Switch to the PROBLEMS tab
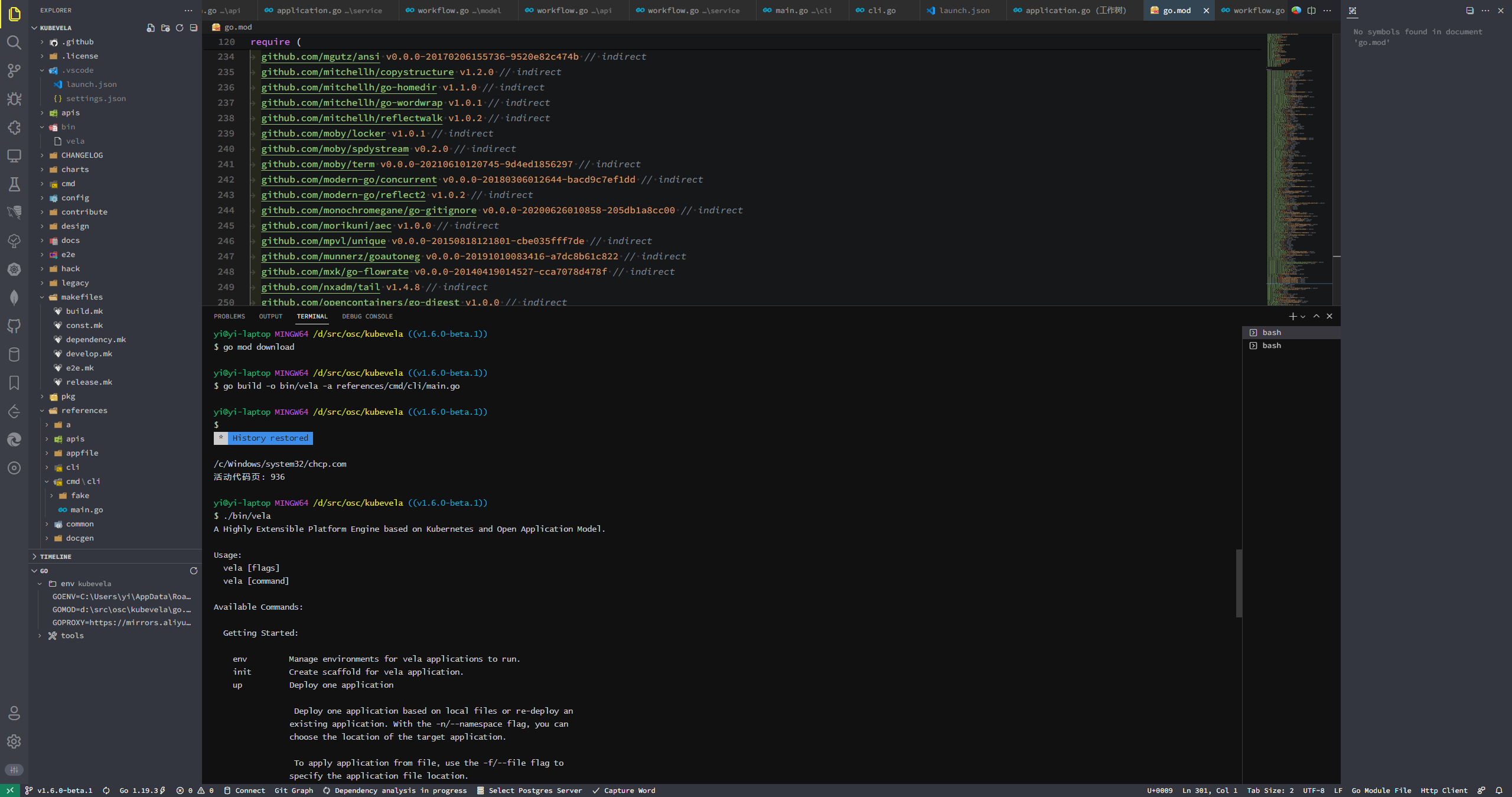The height and width of the screenshot is (797, 1512). click(x=229, y=317)
